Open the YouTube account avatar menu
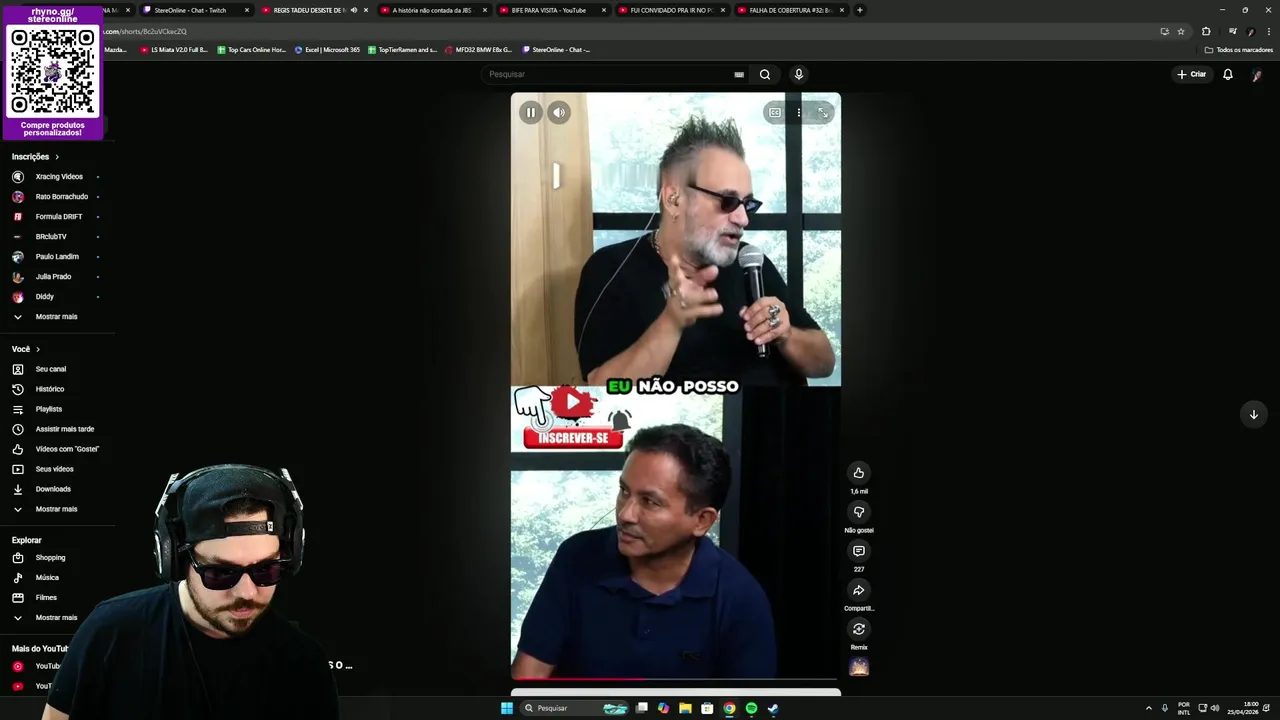Screen dimensions: 1280x720 (x=1256, y=75)
